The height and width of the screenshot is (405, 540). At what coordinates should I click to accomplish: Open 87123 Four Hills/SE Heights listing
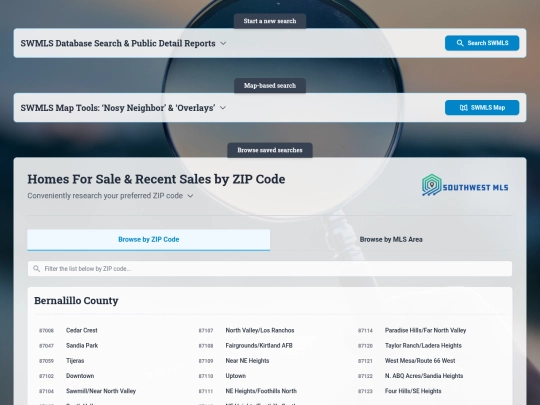click(x=399, y=391)
